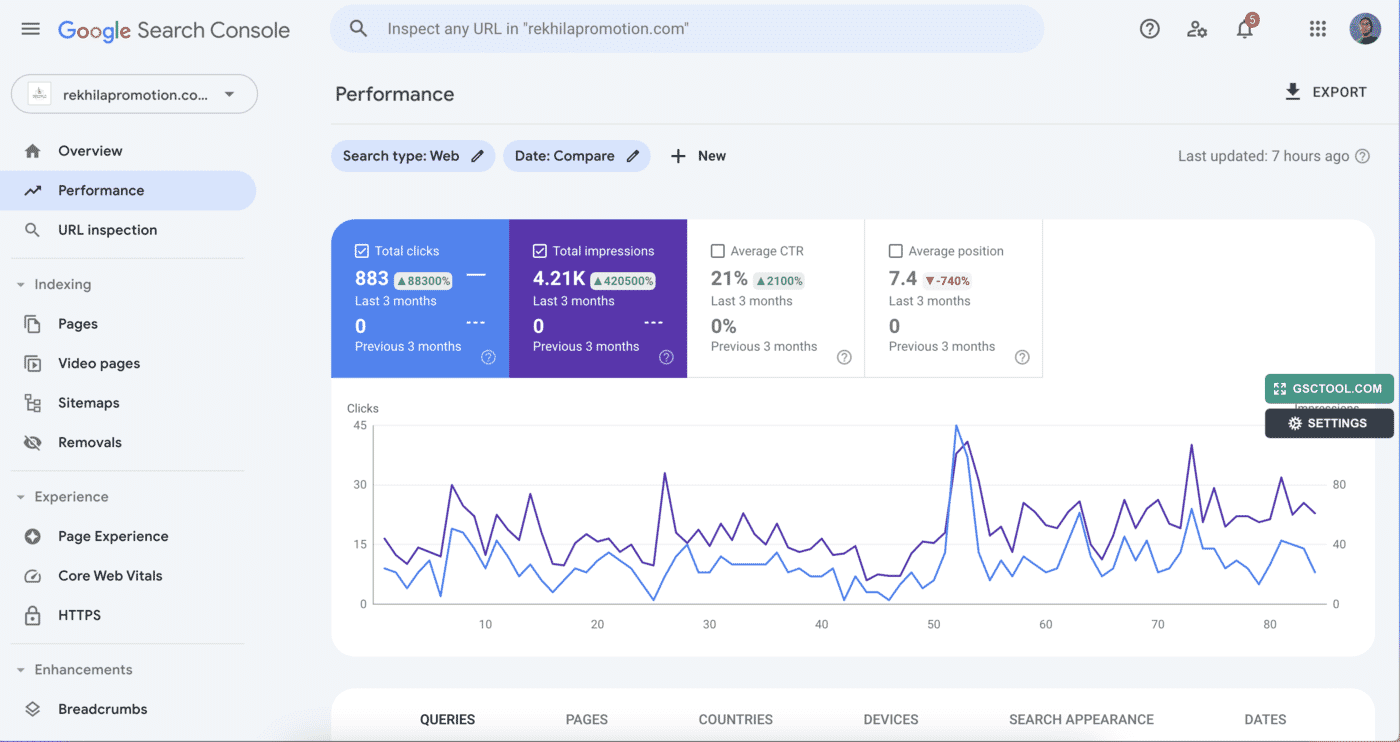Click the 7.4 average position value
The height and width of the screenshot is (742, 1400).
[x=903, y=279]
